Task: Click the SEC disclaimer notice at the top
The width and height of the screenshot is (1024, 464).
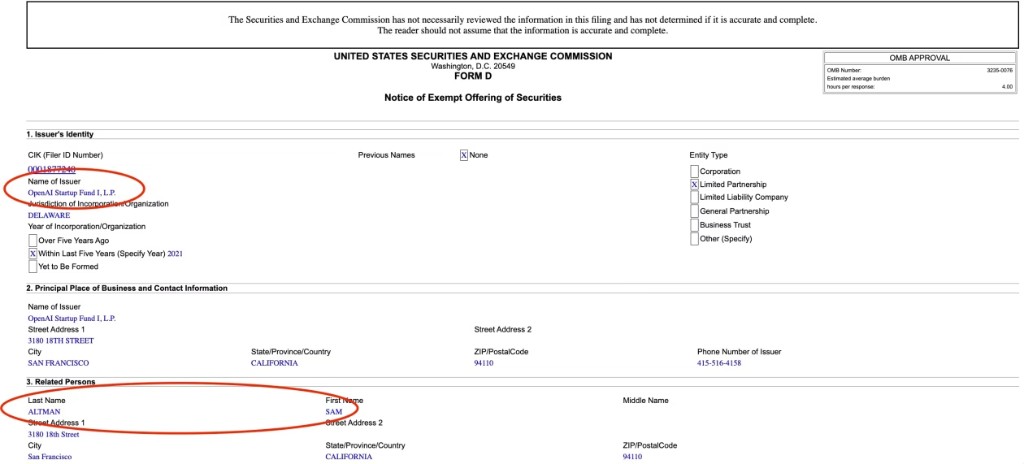Action: (x=522, y=25)
